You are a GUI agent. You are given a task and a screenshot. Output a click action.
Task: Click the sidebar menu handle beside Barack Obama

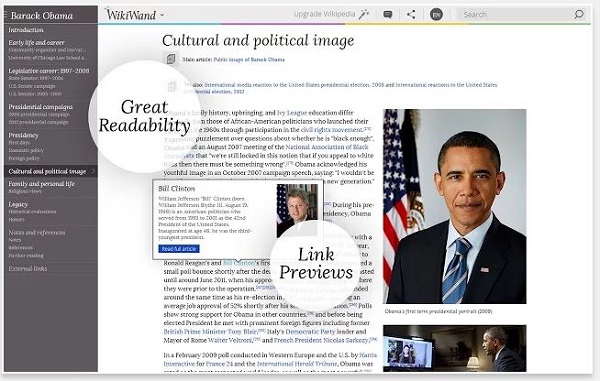click(x=5, y=15)
